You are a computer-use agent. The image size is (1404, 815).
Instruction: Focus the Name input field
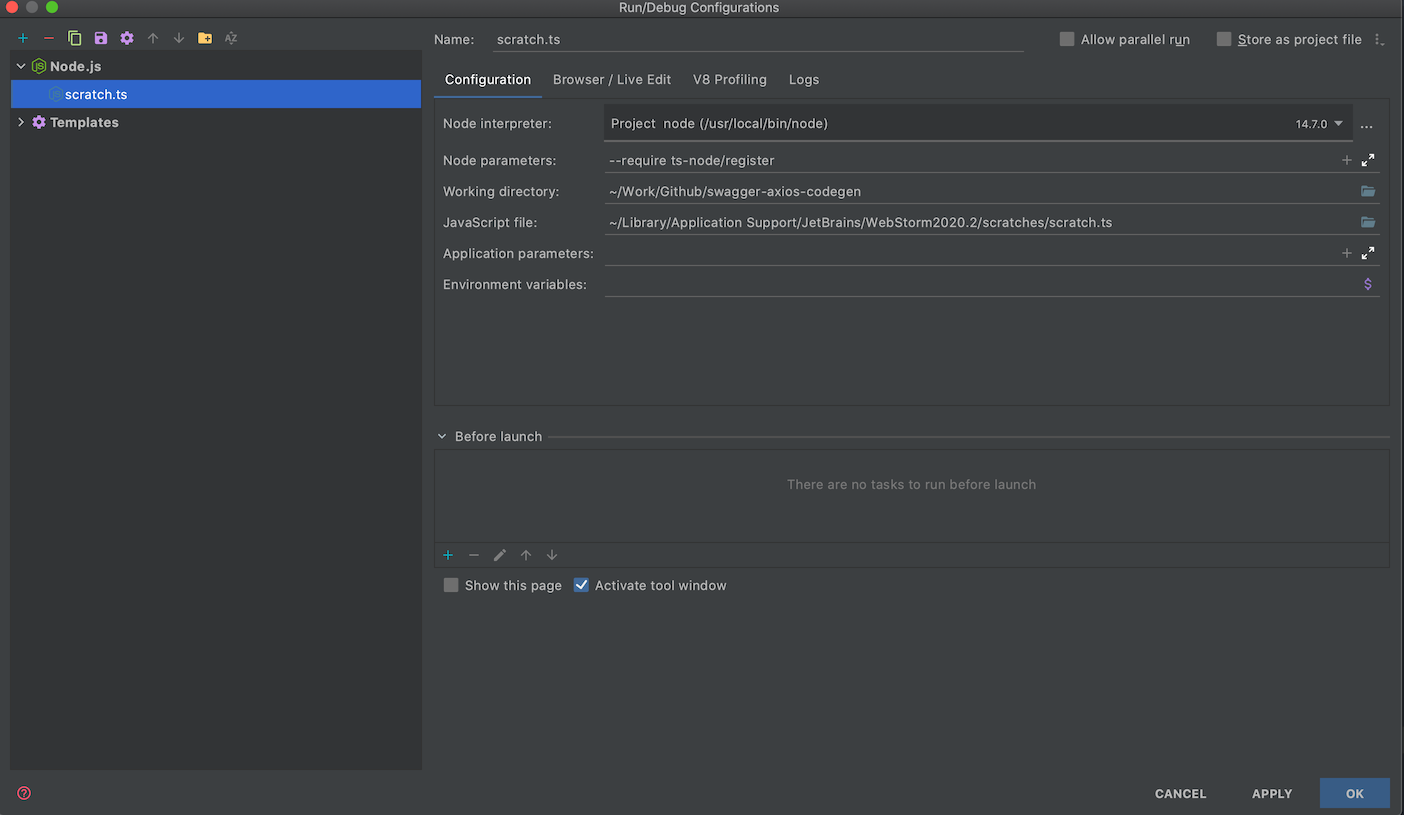coord(758,39)
